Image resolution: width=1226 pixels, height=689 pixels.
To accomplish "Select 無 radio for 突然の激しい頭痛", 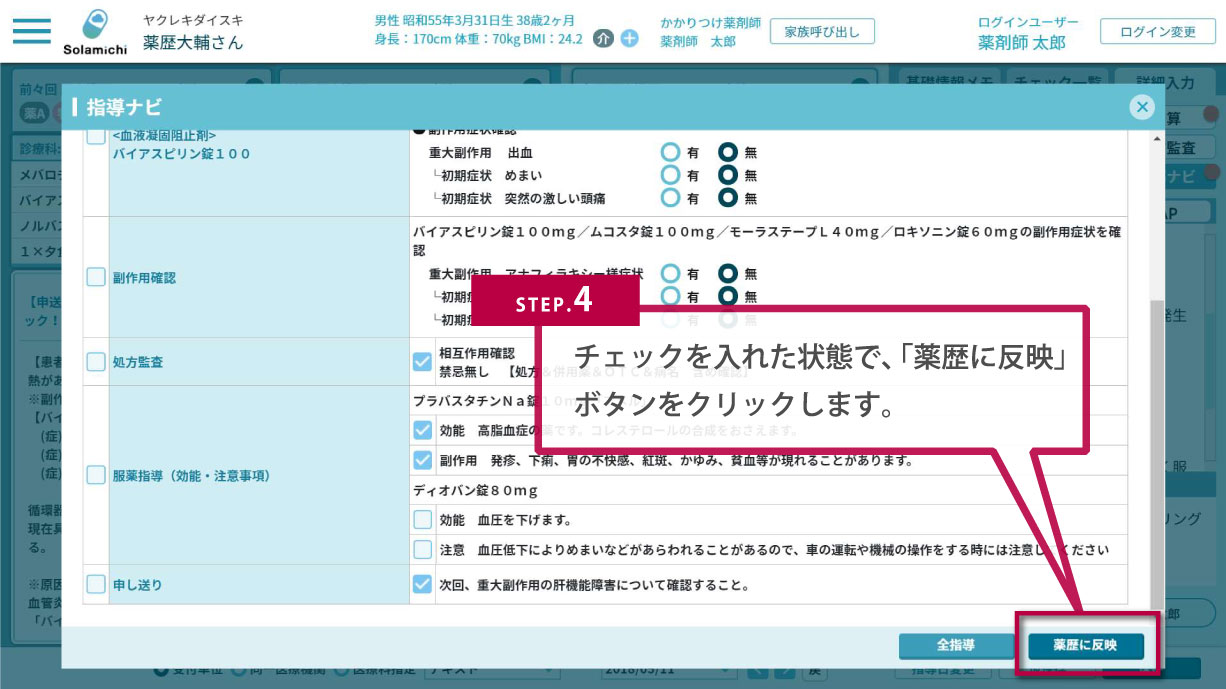I will click(728, 198).
